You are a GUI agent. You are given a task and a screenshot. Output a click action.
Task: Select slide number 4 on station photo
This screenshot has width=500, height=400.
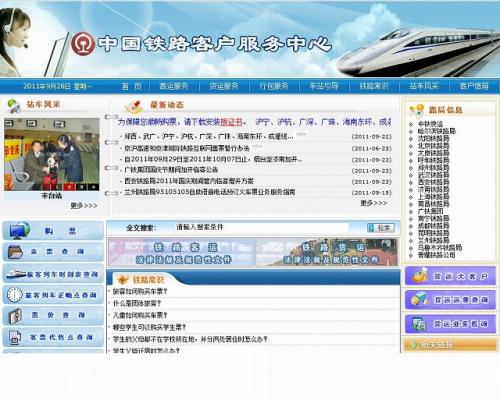point(94,187)
